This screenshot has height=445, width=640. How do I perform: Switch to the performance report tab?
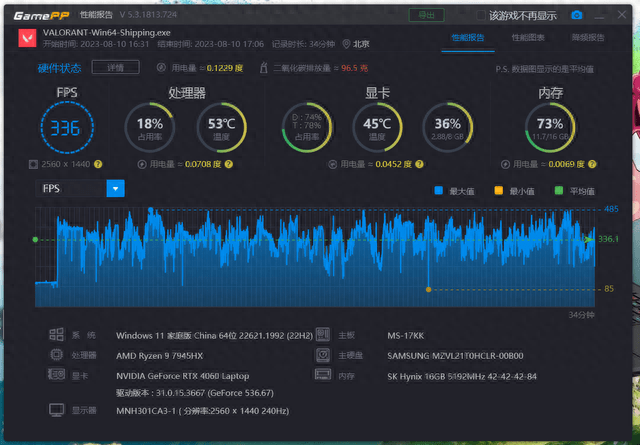tap(468, 38)
